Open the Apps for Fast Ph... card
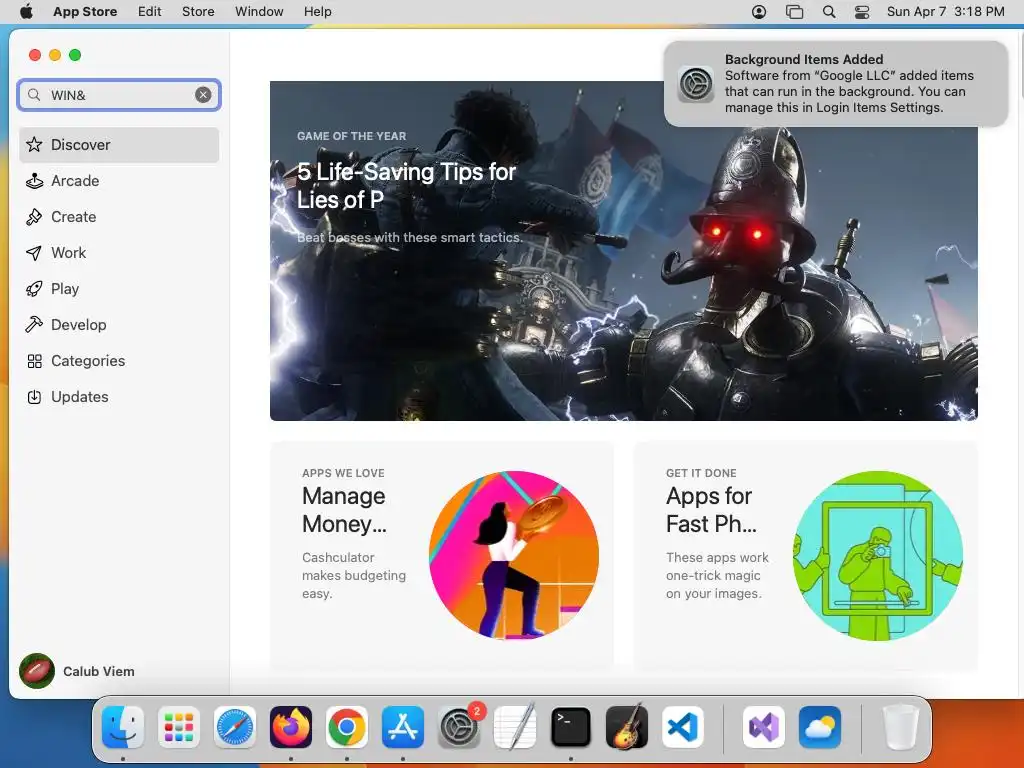Viewport: 1024px width, 768px height. (x=805, y=555)
